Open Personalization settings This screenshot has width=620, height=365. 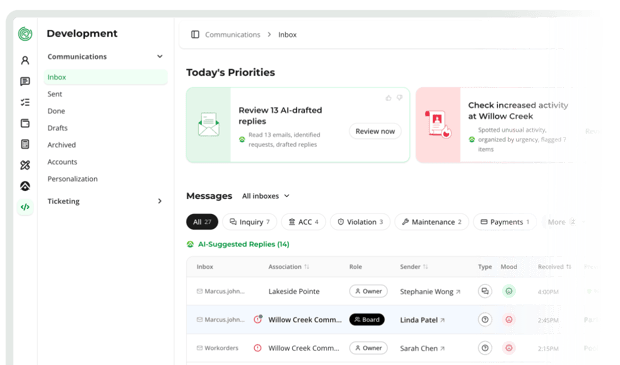pyautogui.click(x=73, y=179)
